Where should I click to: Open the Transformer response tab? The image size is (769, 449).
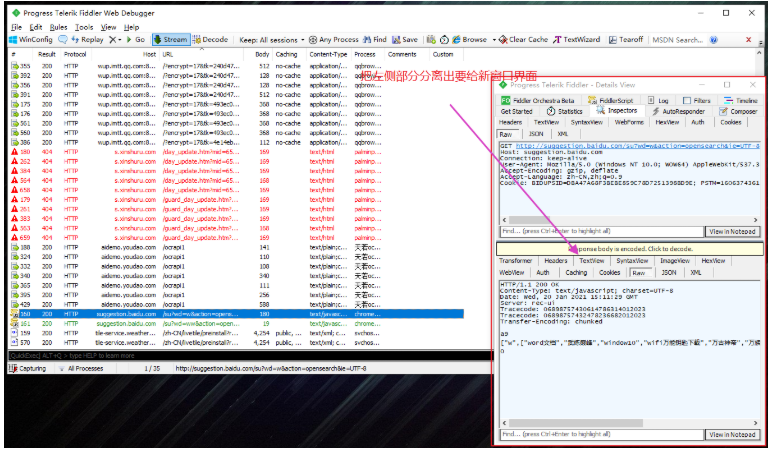pyautogui.click(x=515, y=261)
